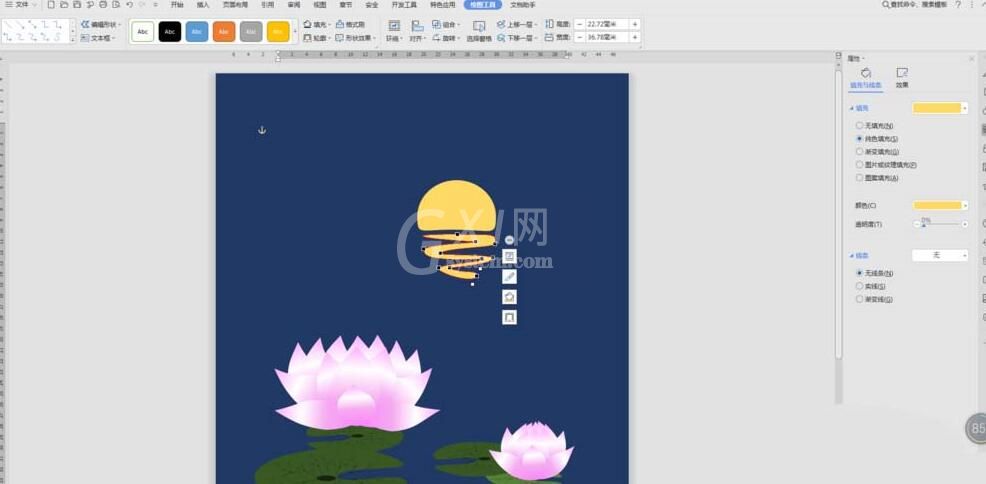Select 无填充 (No fill) radio button
The width and height of the screenshot is (986, 484).
pyautogui.click(x=860, y=125)
